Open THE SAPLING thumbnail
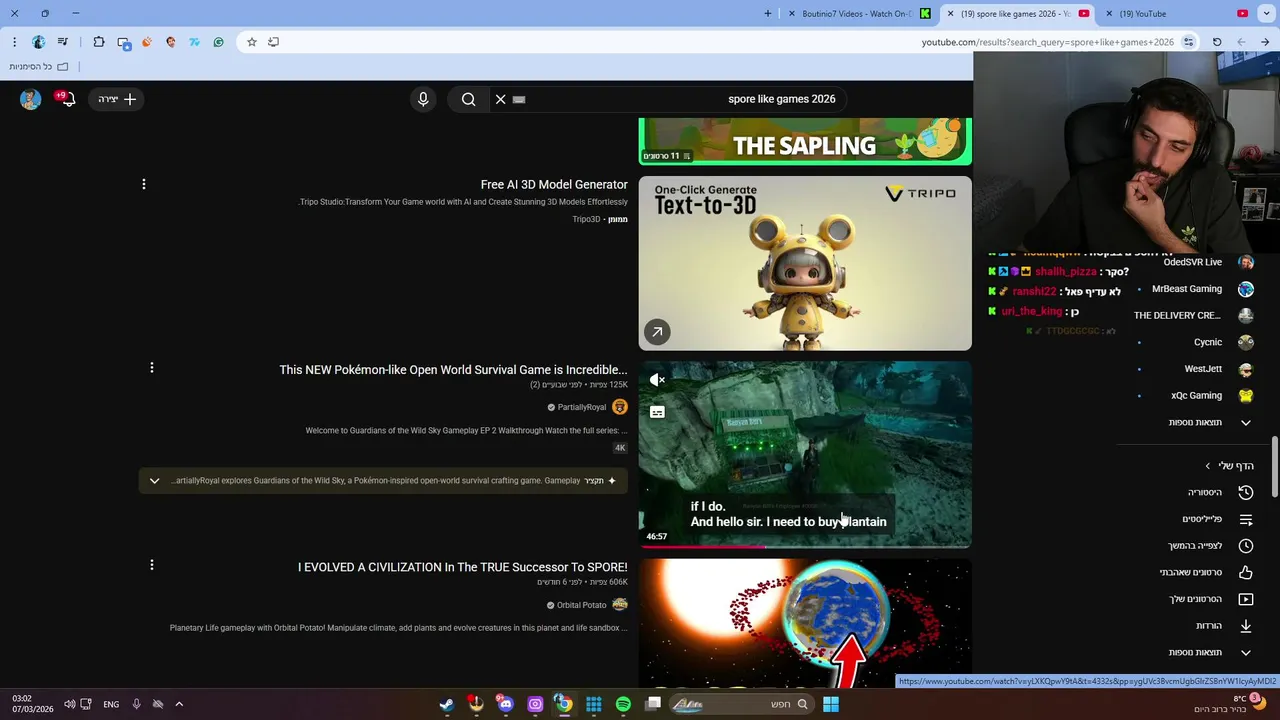The width and height of the screenshot is (1280, 720). pyautogui.click(x=805, y=141)
